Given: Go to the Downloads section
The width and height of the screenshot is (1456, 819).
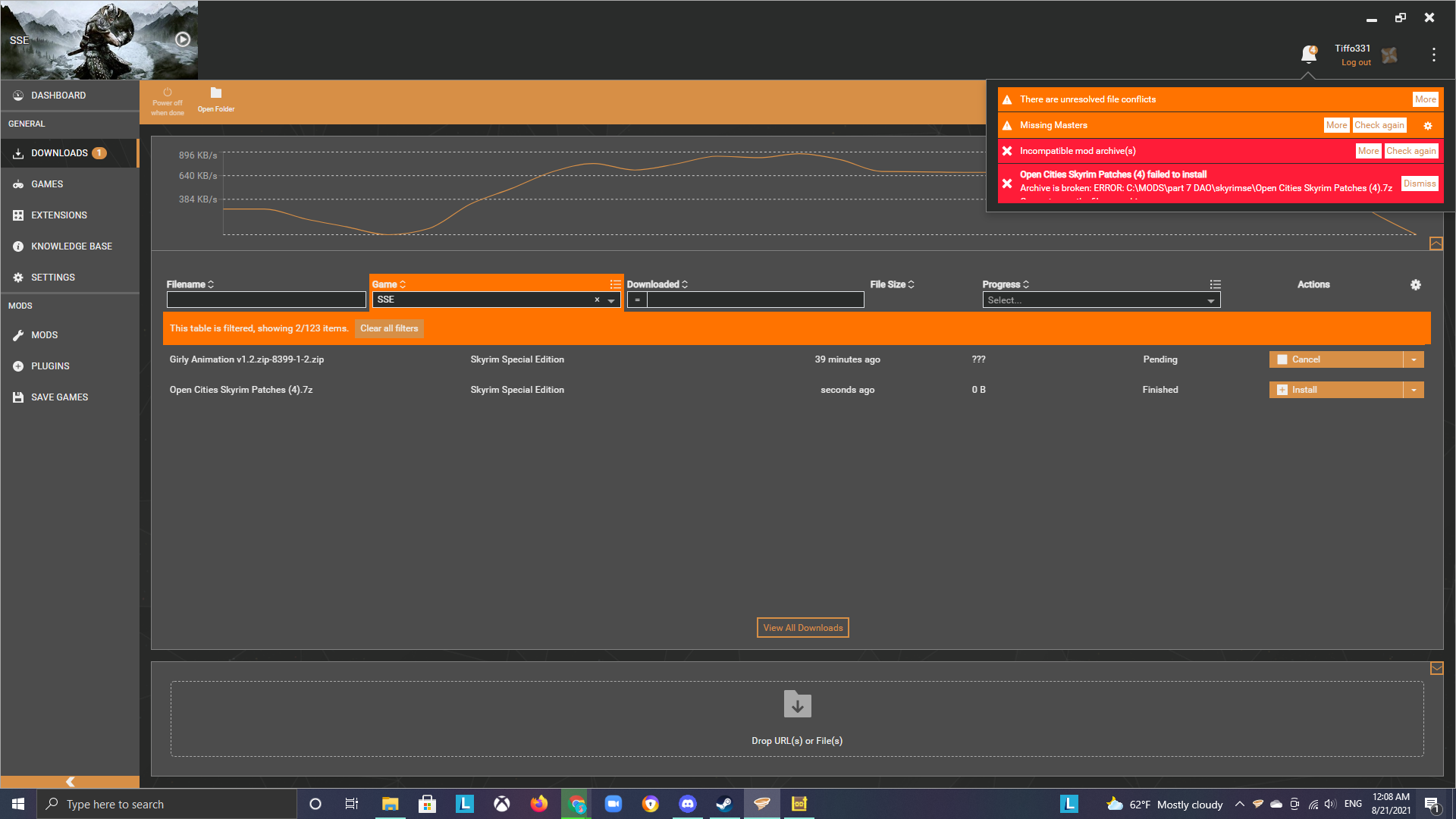Looking at the screenshot, I should tap(70, 153).
